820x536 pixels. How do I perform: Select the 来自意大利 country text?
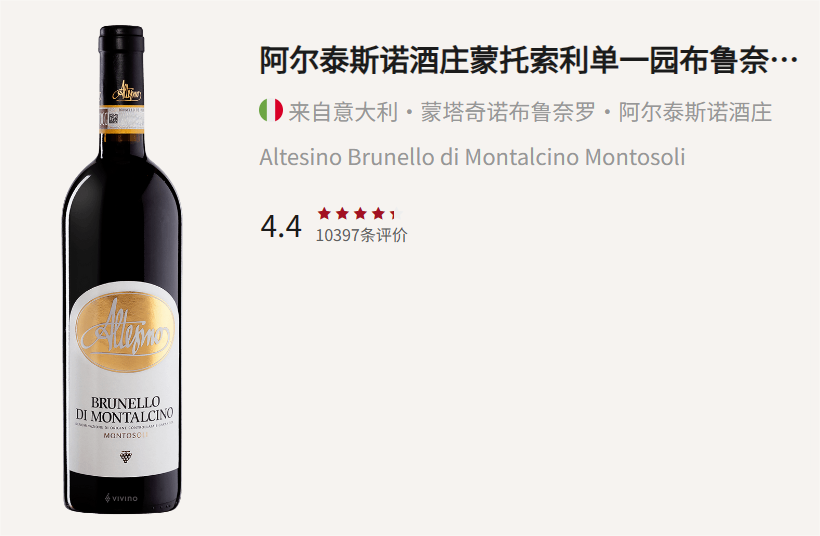click(343, 112)
